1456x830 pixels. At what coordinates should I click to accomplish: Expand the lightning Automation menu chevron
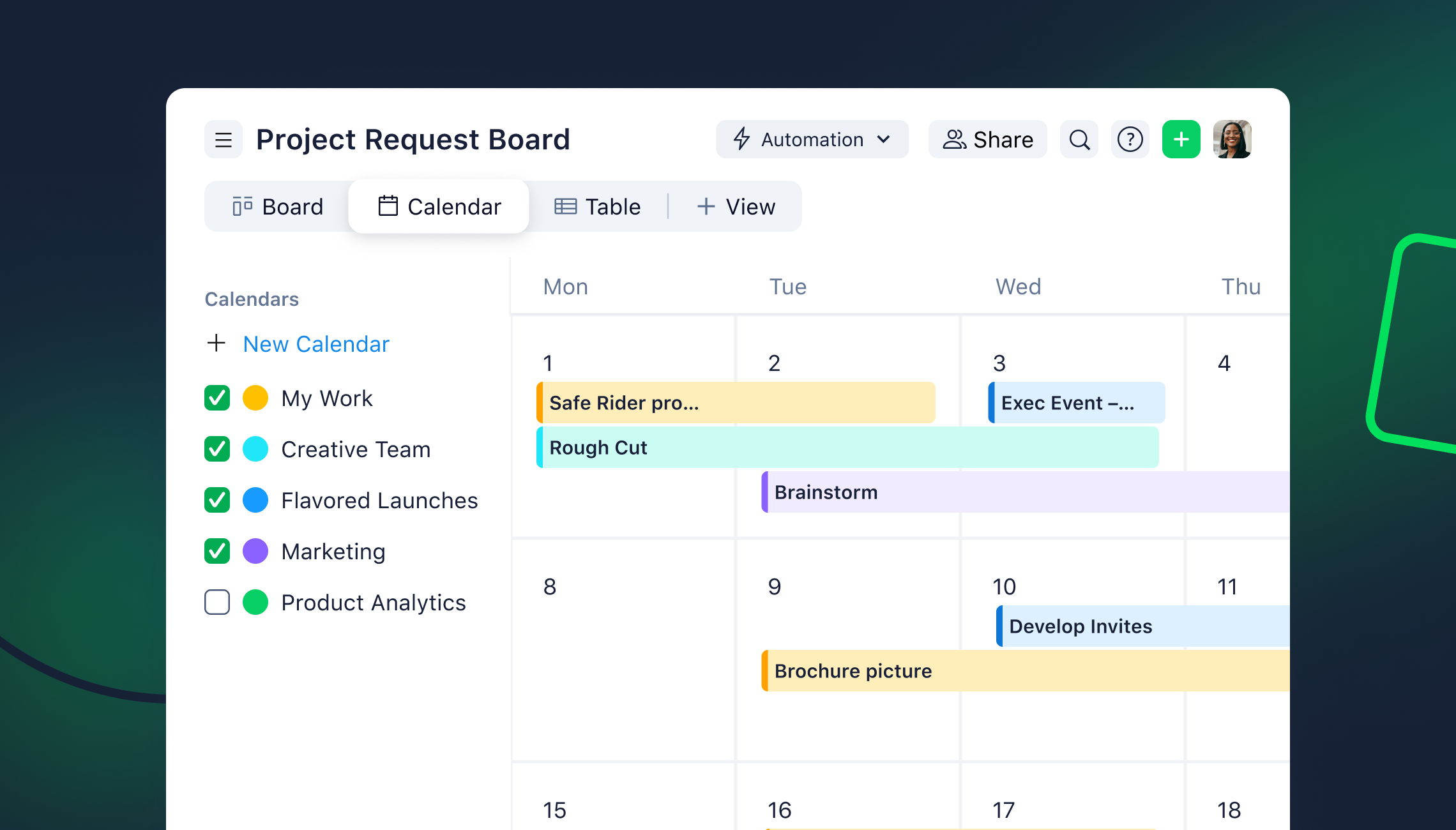(x=885, y=139)
